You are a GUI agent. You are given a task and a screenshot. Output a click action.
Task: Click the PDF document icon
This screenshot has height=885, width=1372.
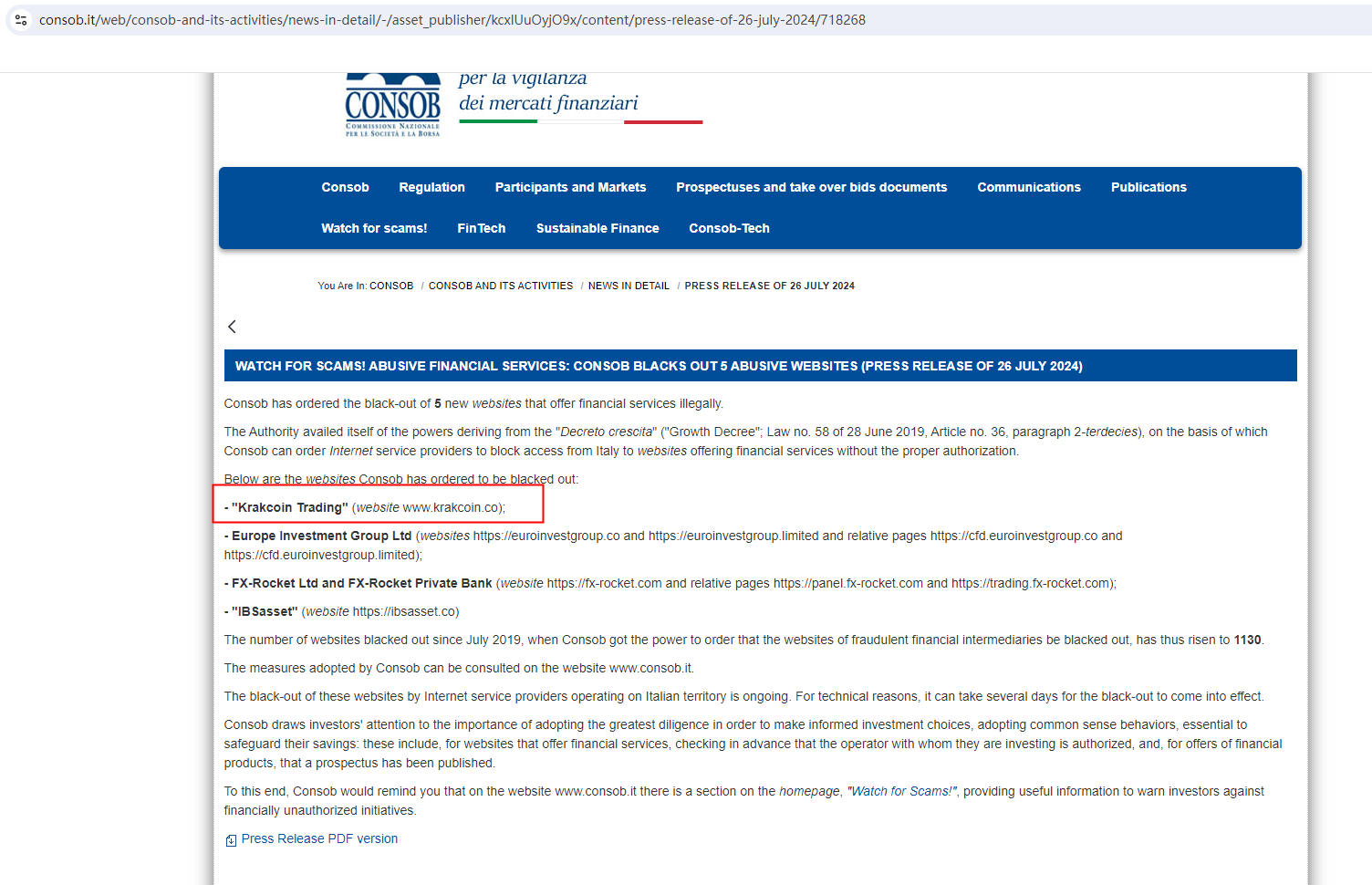tap(231, 840)
